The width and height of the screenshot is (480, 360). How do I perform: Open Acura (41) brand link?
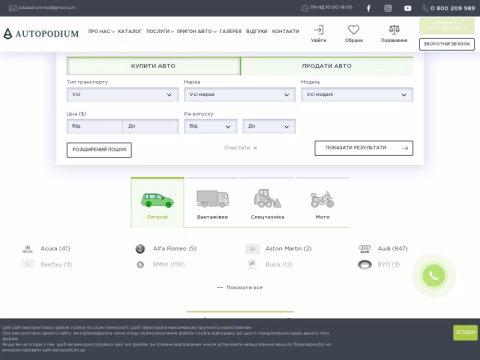coord(55,249)
